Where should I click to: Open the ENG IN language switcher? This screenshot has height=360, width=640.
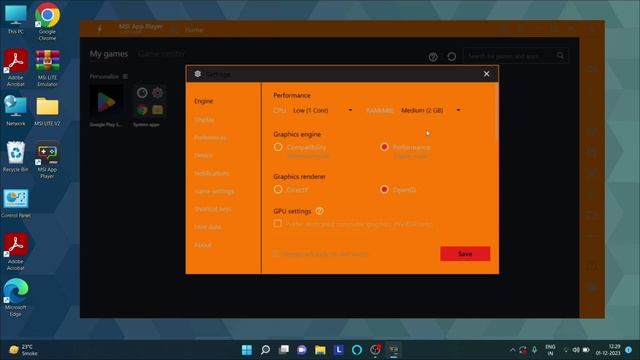550,350
